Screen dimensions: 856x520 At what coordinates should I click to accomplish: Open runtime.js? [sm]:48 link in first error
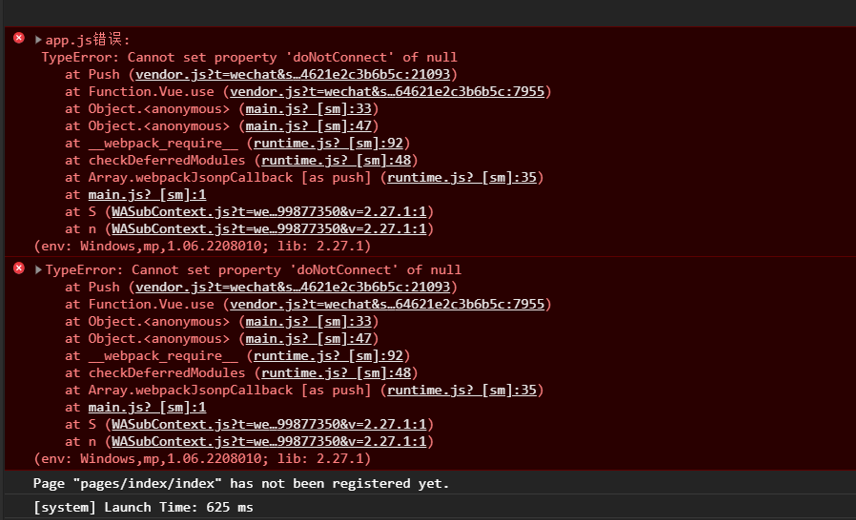336,160
